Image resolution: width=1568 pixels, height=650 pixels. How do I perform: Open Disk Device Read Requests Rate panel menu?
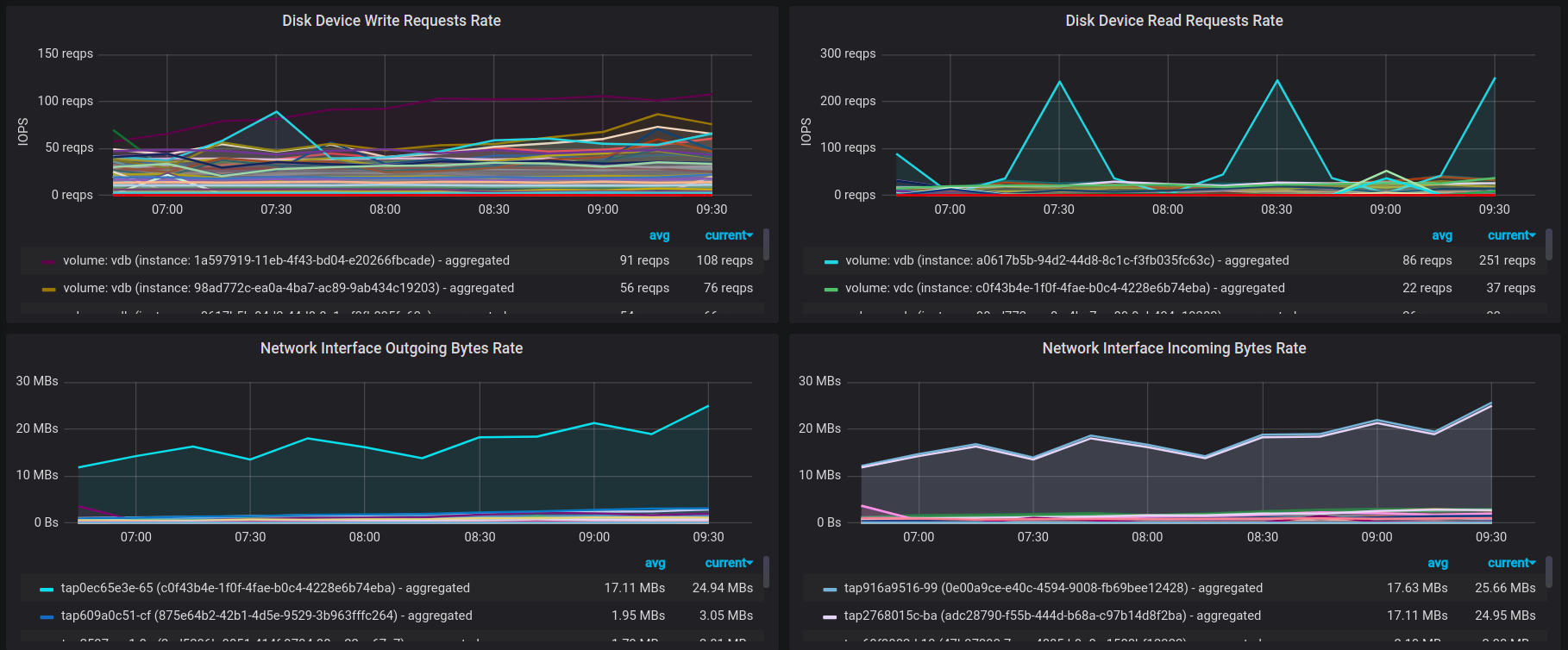tap(1174, 21)
